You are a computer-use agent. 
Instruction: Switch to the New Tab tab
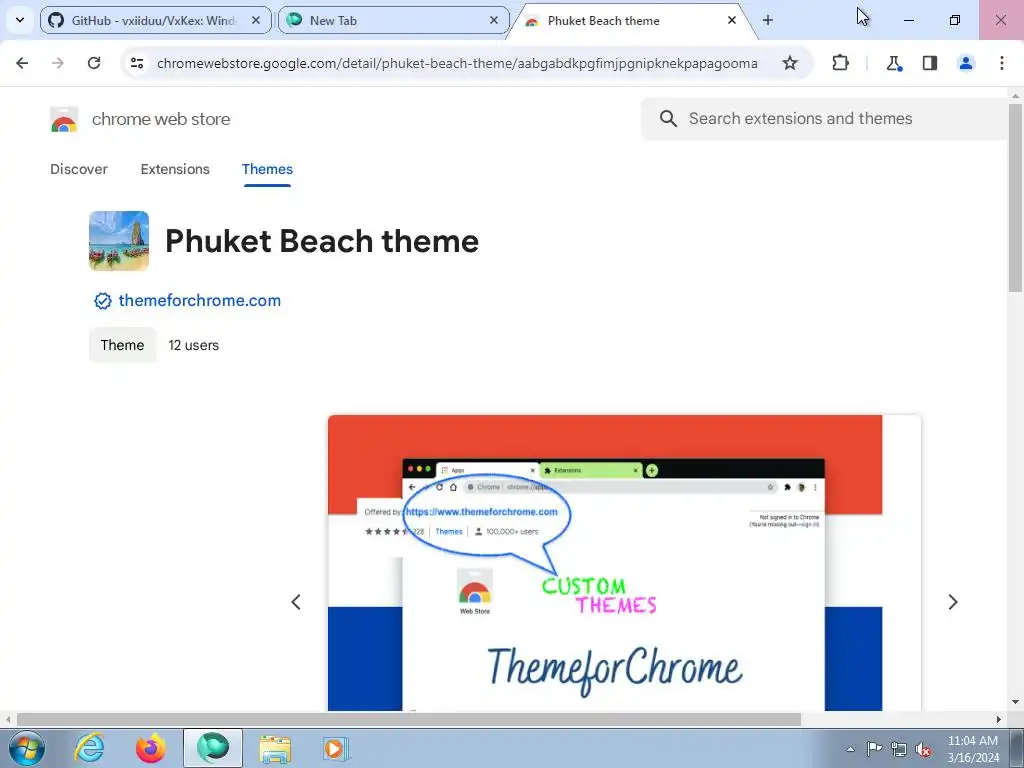pyautogui.click(x=393, y=20)
